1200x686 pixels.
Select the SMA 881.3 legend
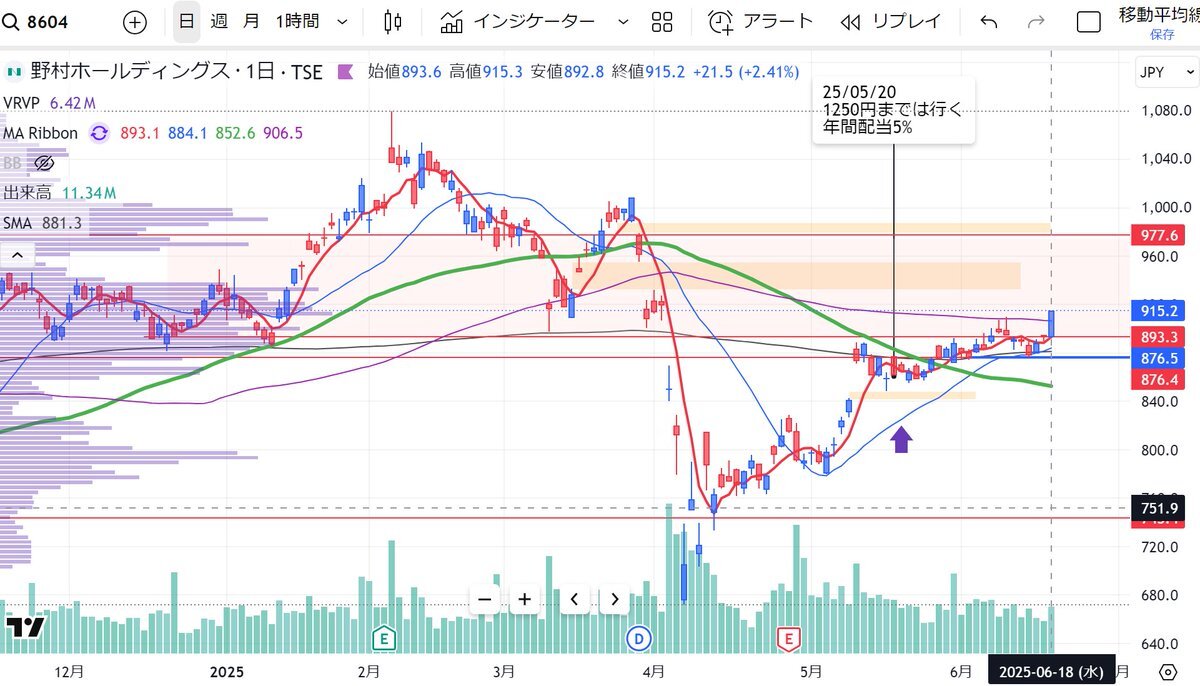[42, 222]
